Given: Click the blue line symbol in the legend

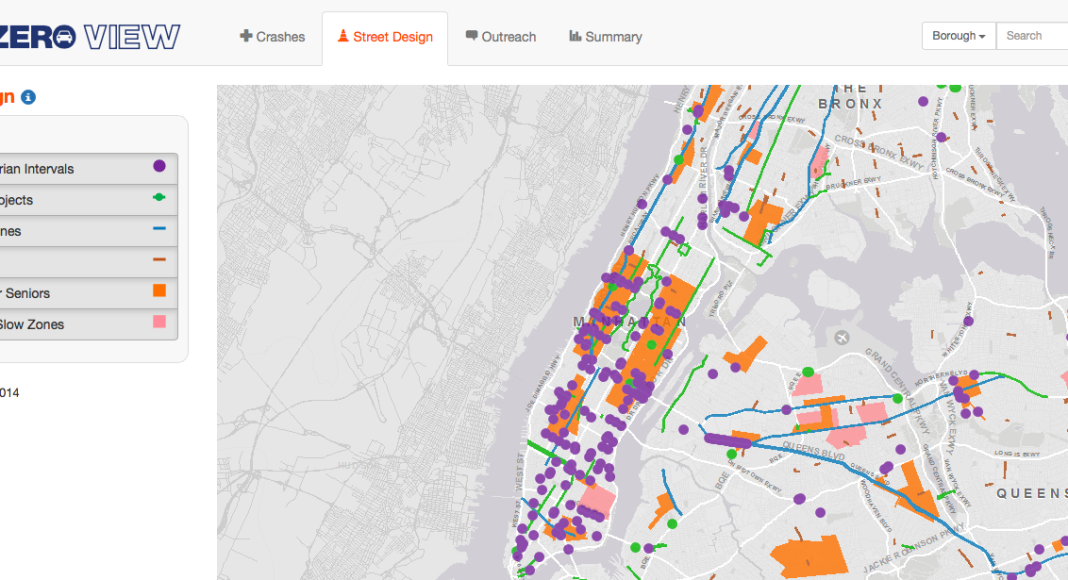Looking at the screenshot, I should (159, 230).
